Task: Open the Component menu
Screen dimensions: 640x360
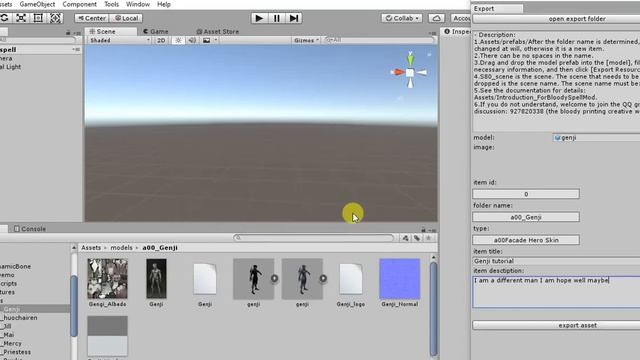Action: 79,4
